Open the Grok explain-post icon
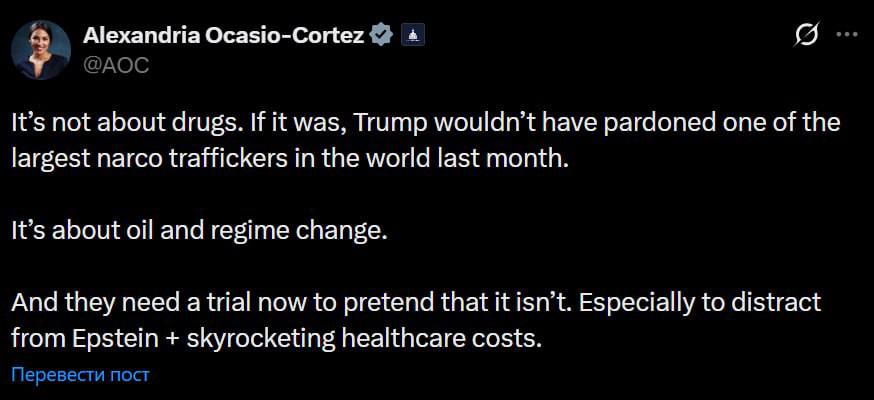The width and height of the screenshot is (874, 400). pyautogui.click(x=806, y=35)
